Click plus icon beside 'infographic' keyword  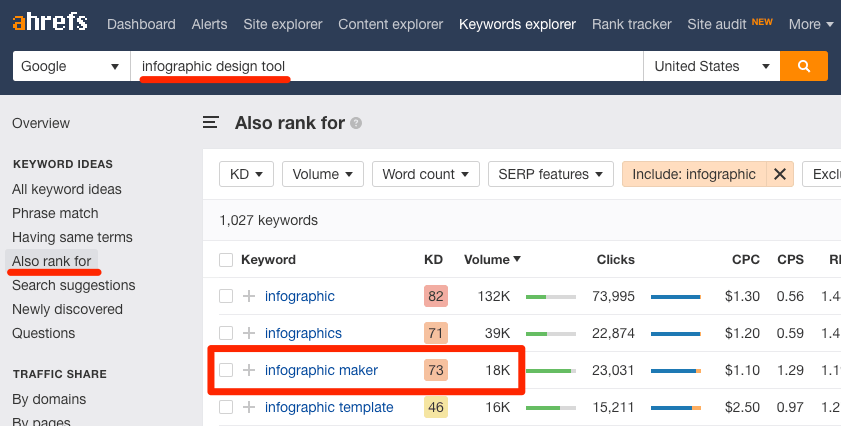pyautogui.click(x=249, y=296)
